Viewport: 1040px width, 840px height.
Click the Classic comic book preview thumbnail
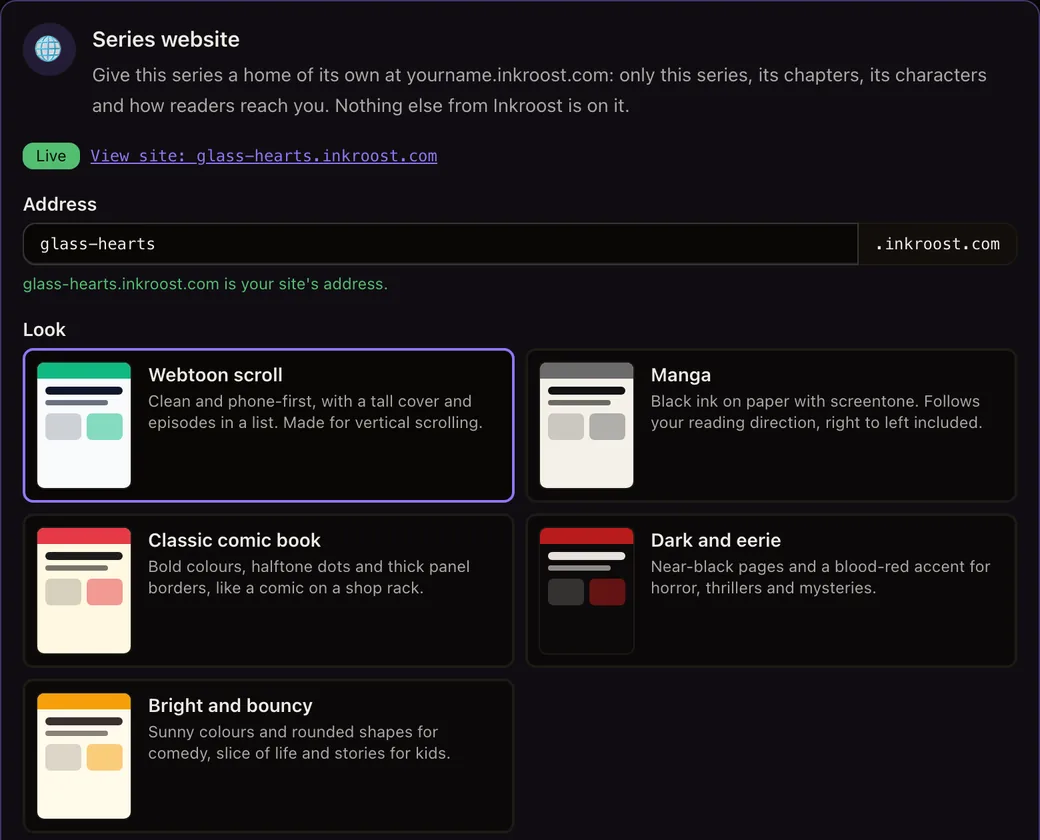pyautogui.click(x=84, y=591)
